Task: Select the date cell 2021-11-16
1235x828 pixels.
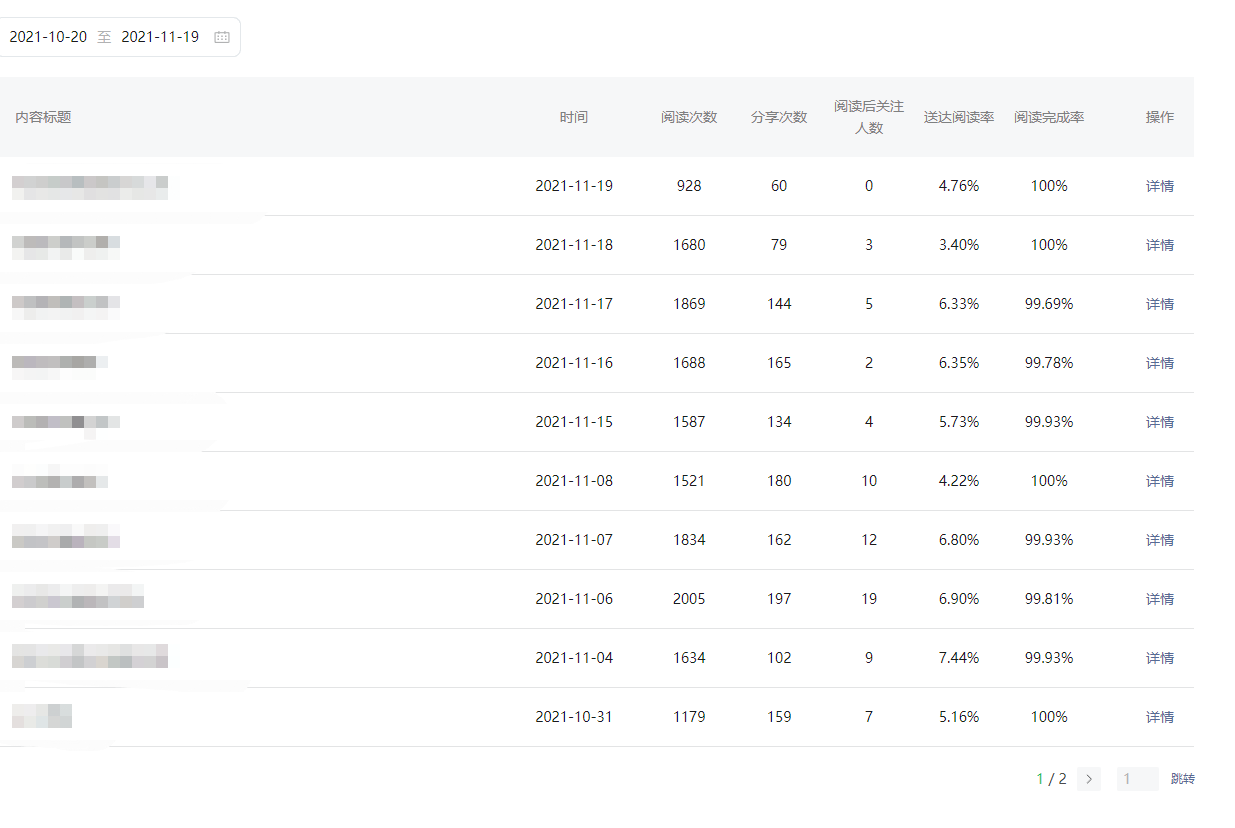Action: pyautogui.click(x=574, y=363)
